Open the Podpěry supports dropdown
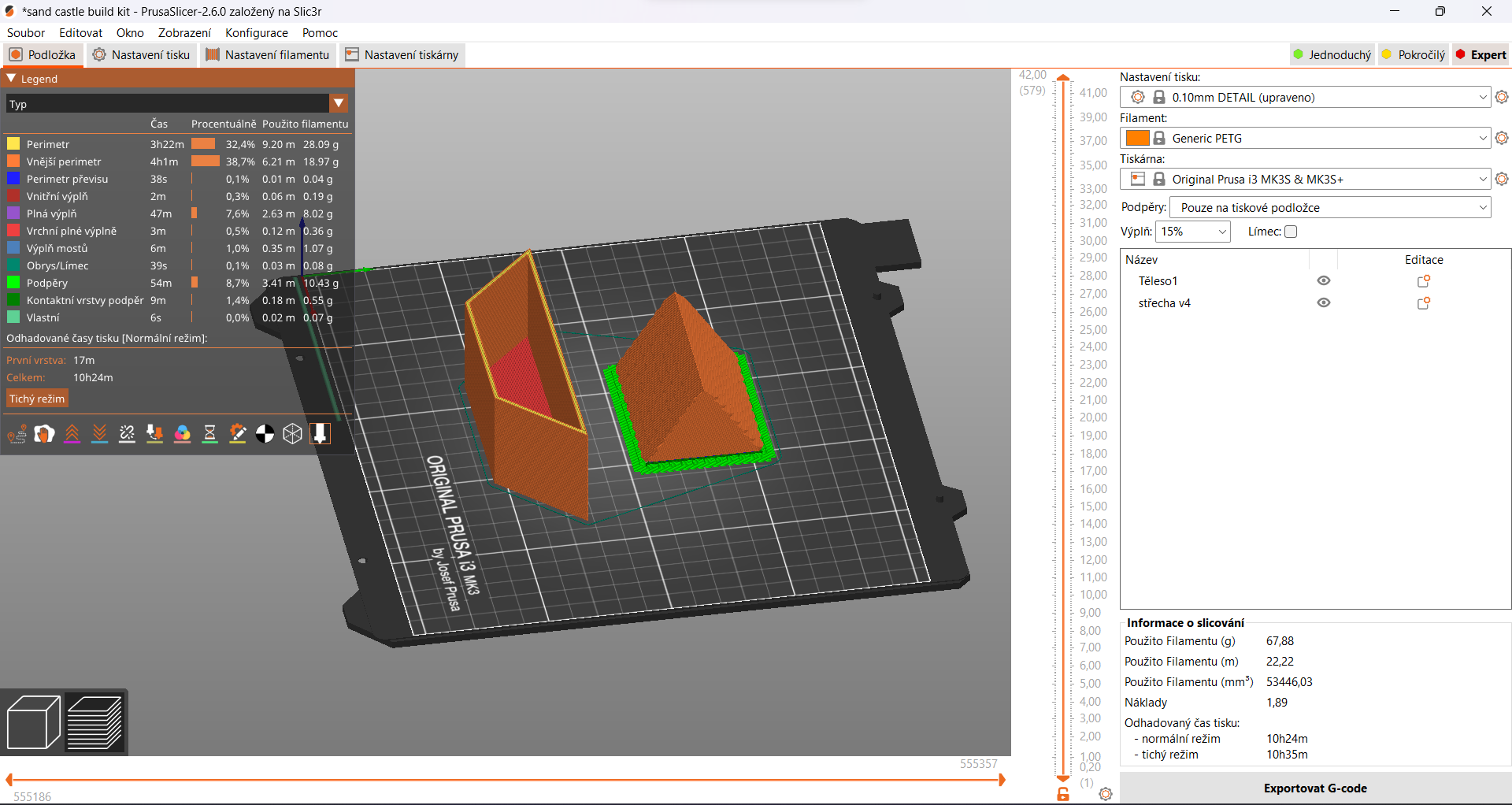1512x805 pixels. click(1330, 208)
